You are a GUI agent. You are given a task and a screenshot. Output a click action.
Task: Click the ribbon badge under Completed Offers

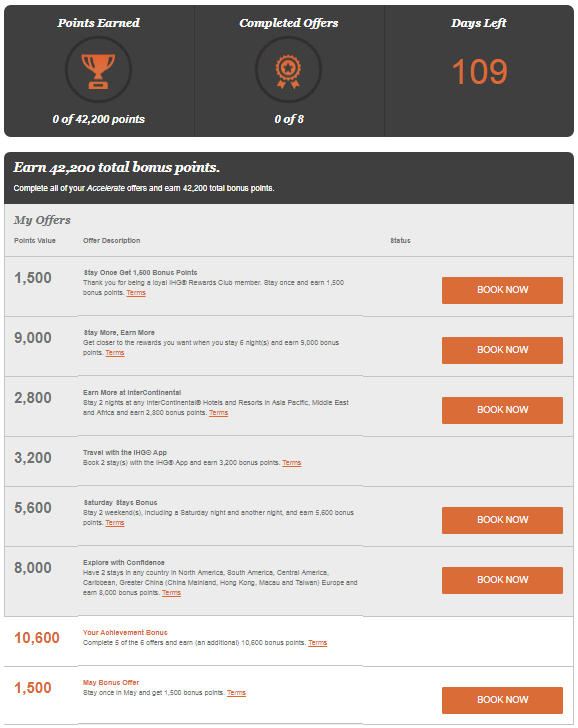[x=288, y=71]
